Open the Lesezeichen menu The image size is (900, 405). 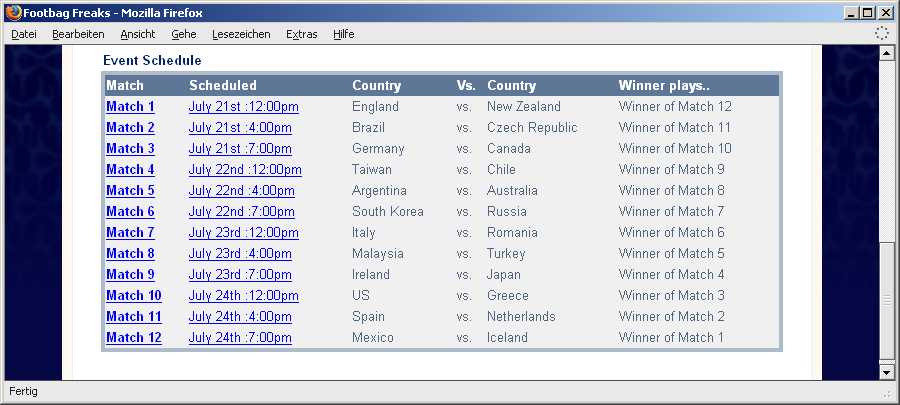click(241, 34)
